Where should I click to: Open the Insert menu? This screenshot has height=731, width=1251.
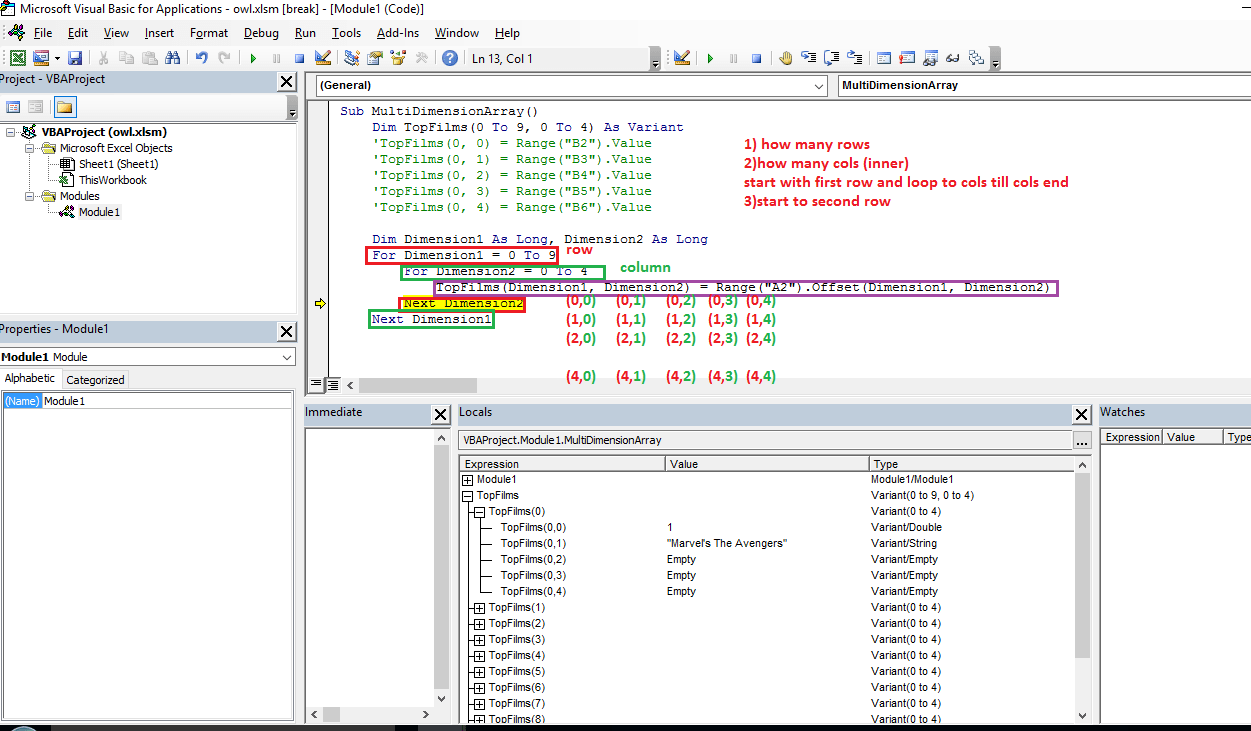click(159, 33)
